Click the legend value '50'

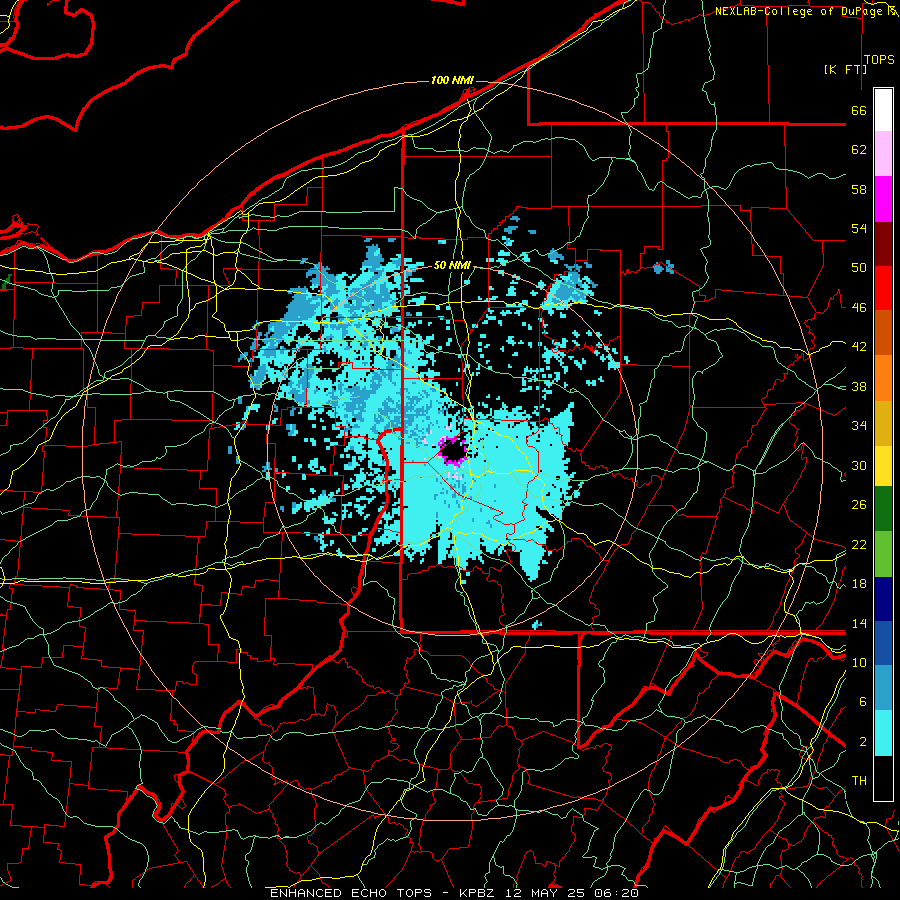859,268
